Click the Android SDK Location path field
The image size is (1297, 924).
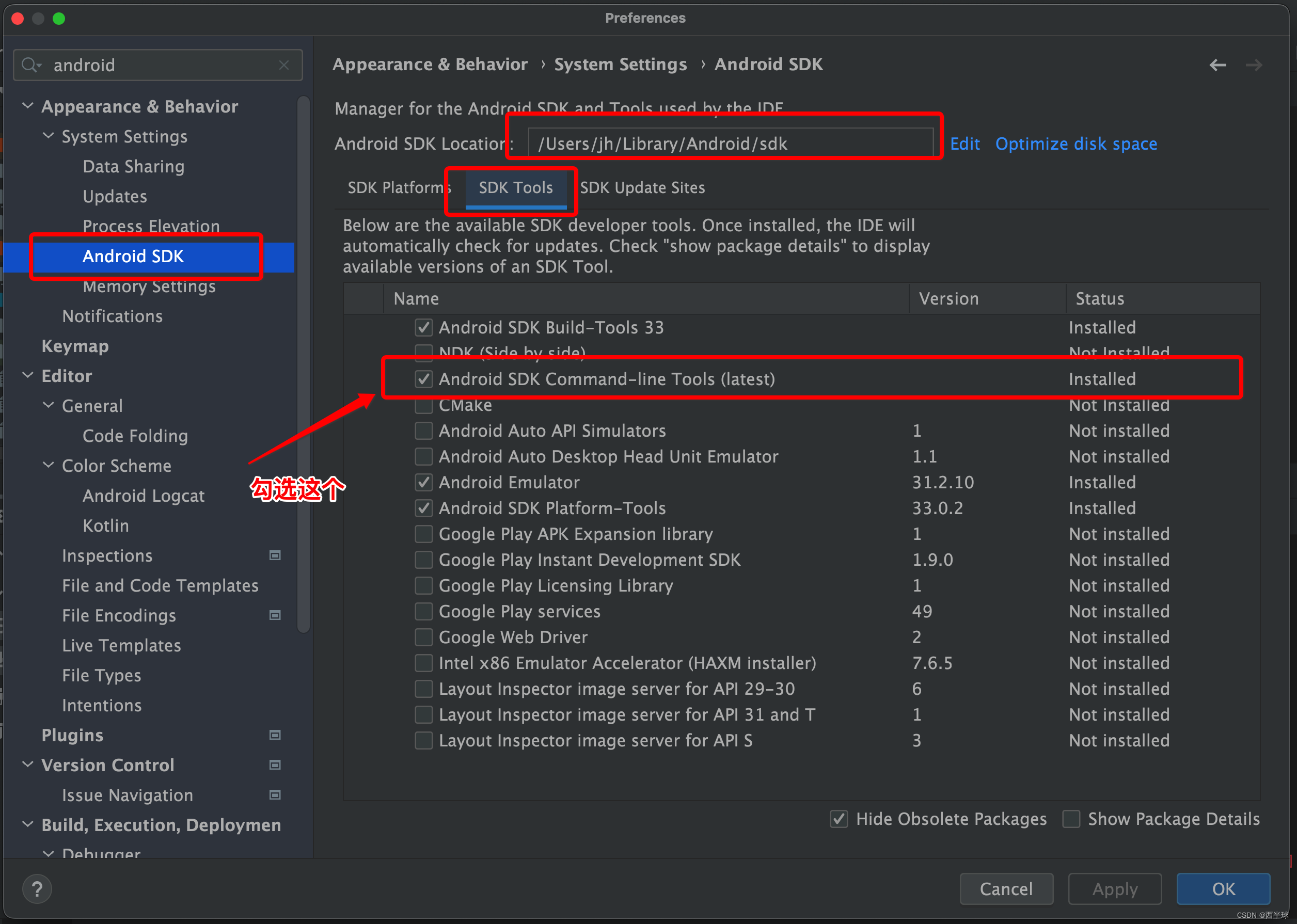730,144
